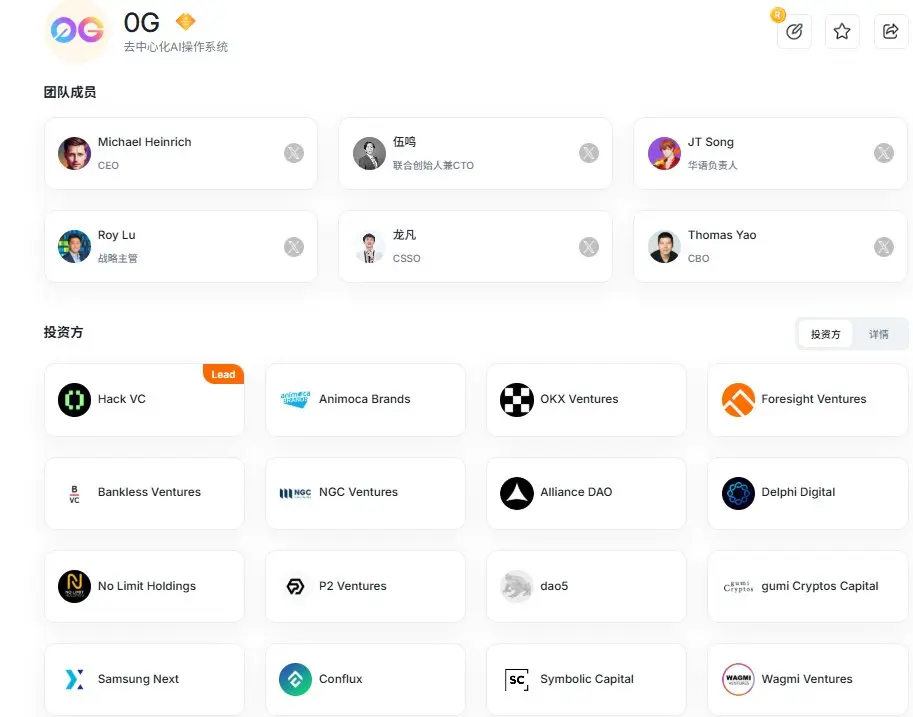Select the 投资方 tab
The width and height of the screenshot is (913, 717).
[826, 334]
